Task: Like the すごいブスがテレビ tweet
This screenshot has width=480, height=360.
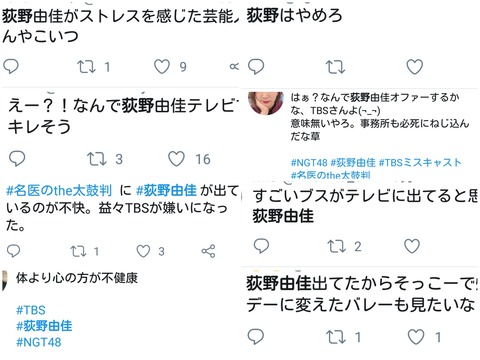Action: point(412,246)
